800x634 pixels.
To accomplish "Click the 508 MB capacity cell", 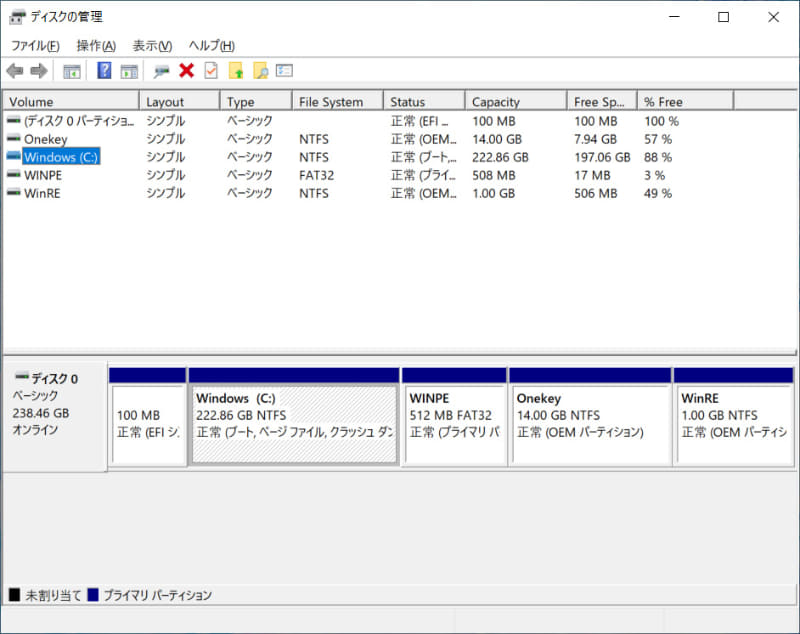I will coord(493,175).
